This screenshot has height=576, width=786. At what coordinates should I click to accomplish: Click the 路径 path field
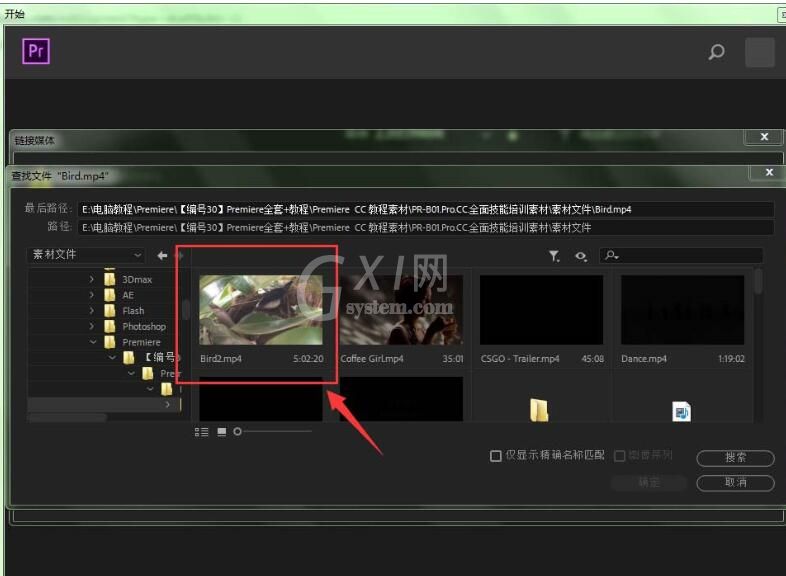coord(426,228)
